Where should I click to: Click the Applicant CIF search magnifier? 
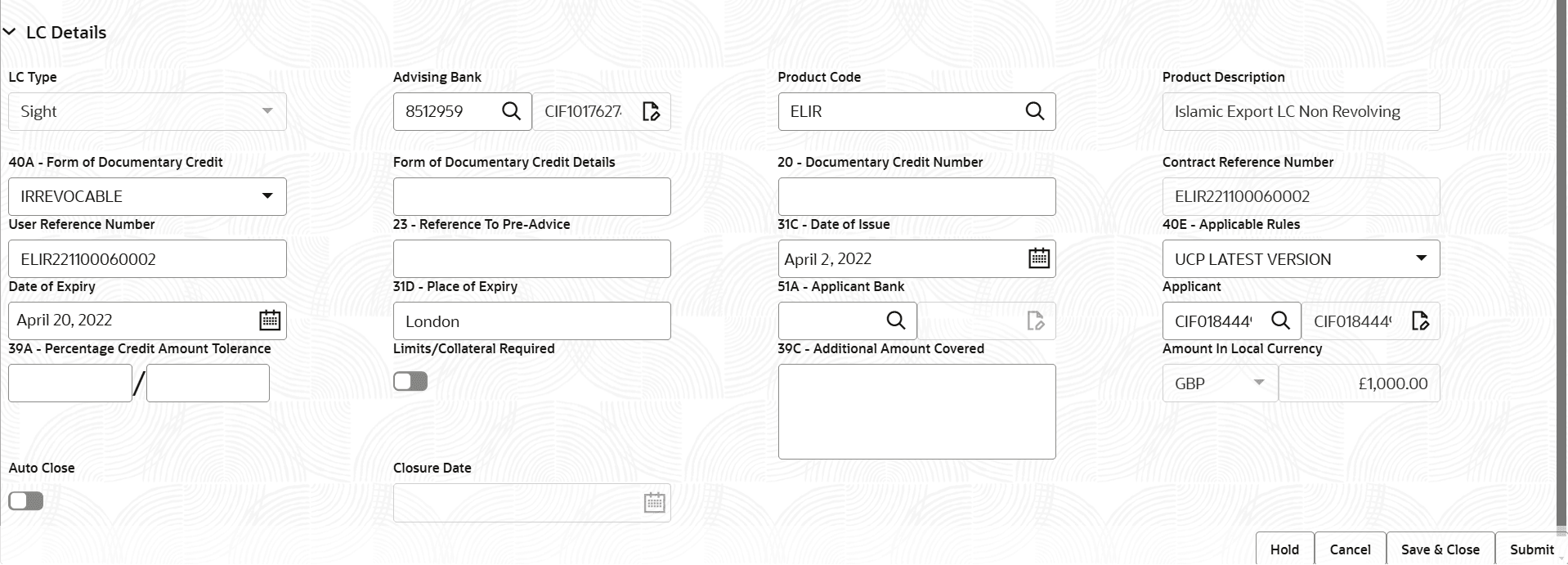click(1280, 321)
